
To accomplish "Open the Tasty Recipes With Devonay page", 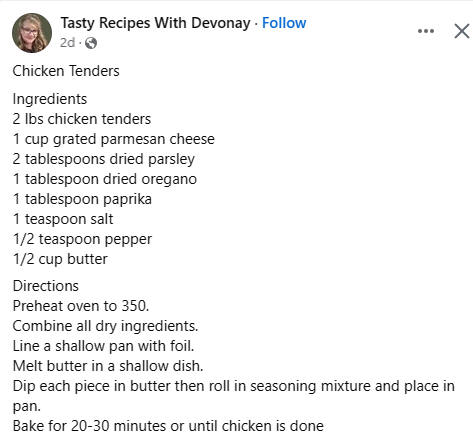I will pos(155,23).
